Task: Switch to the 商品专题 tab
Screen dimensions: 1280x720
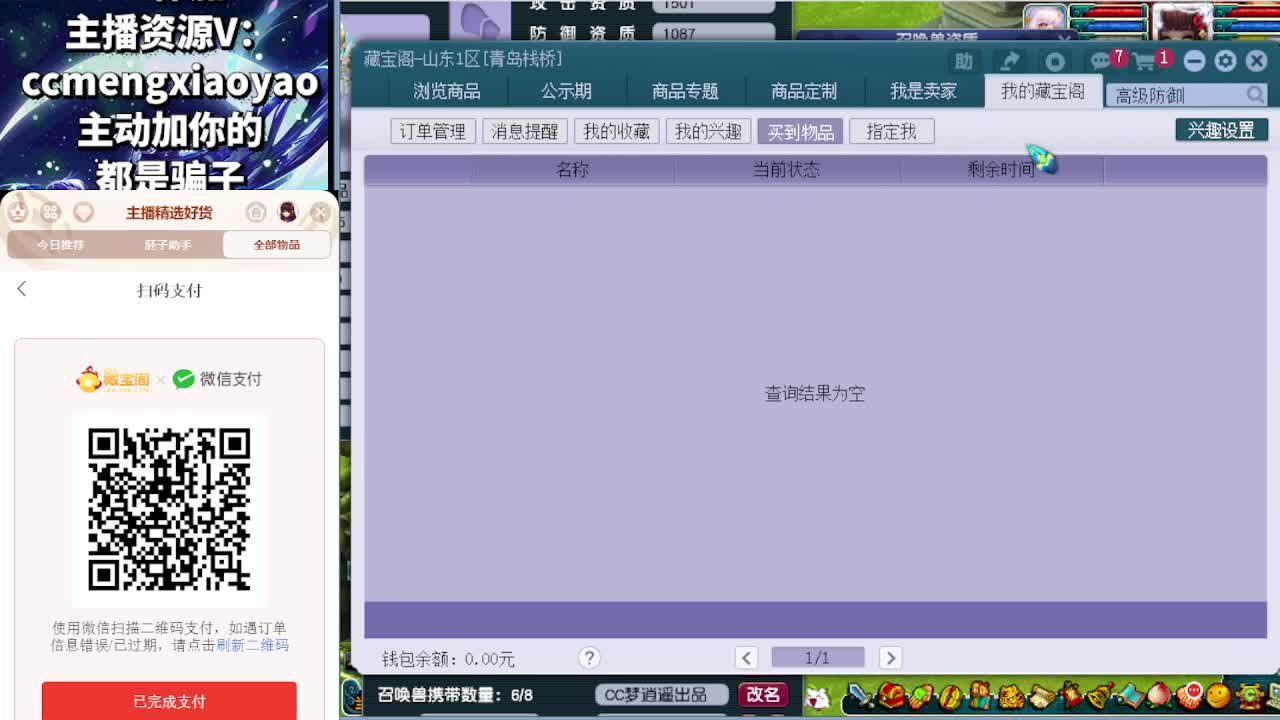Action: pyautogui.click(x=685, y=91)
